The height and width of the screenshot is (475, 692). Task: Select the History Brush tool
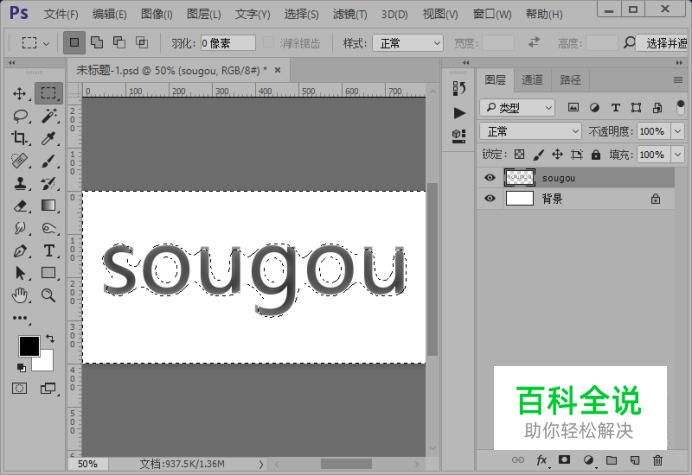(x=49, y=183)
